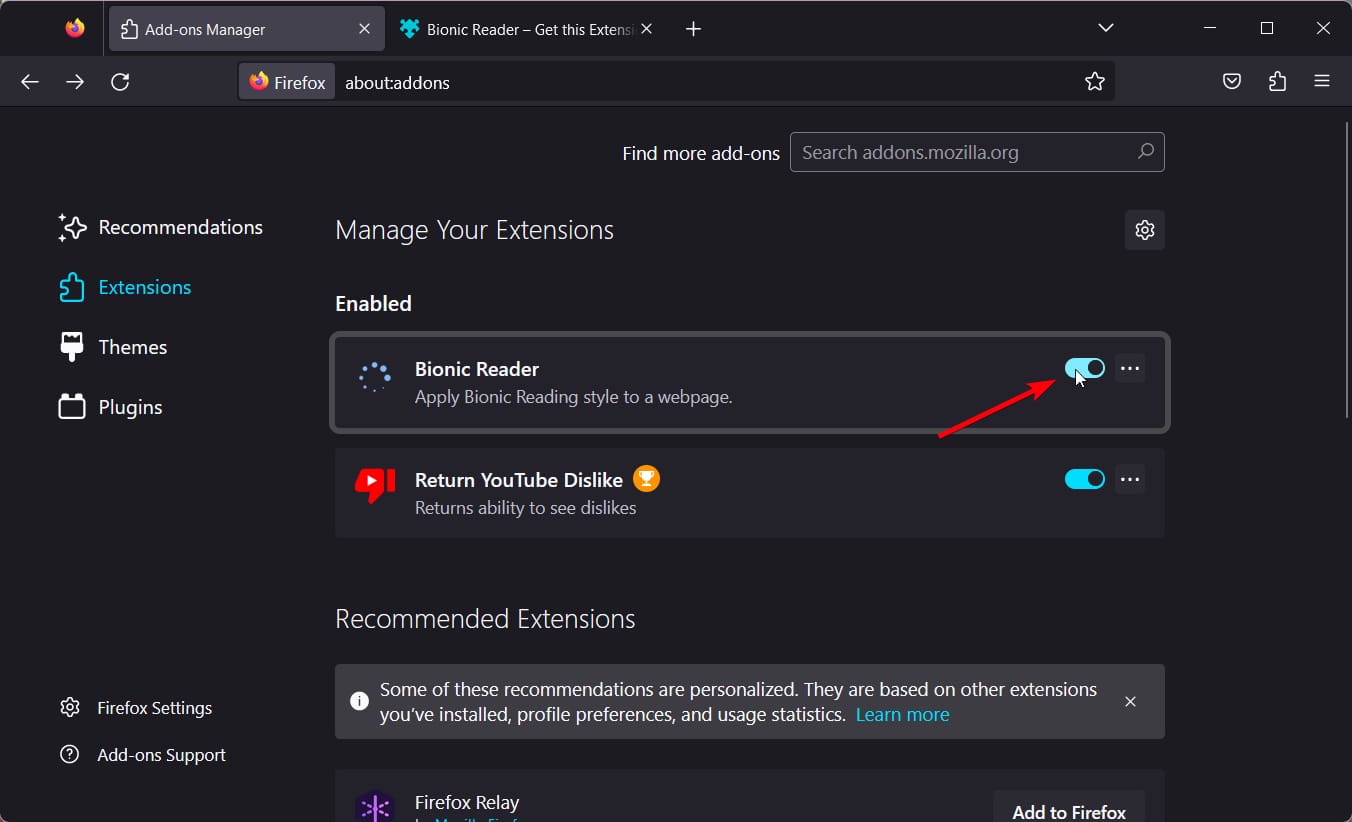Reload the current page
Screen dimensions: 1352x822
tap(120, 82)
